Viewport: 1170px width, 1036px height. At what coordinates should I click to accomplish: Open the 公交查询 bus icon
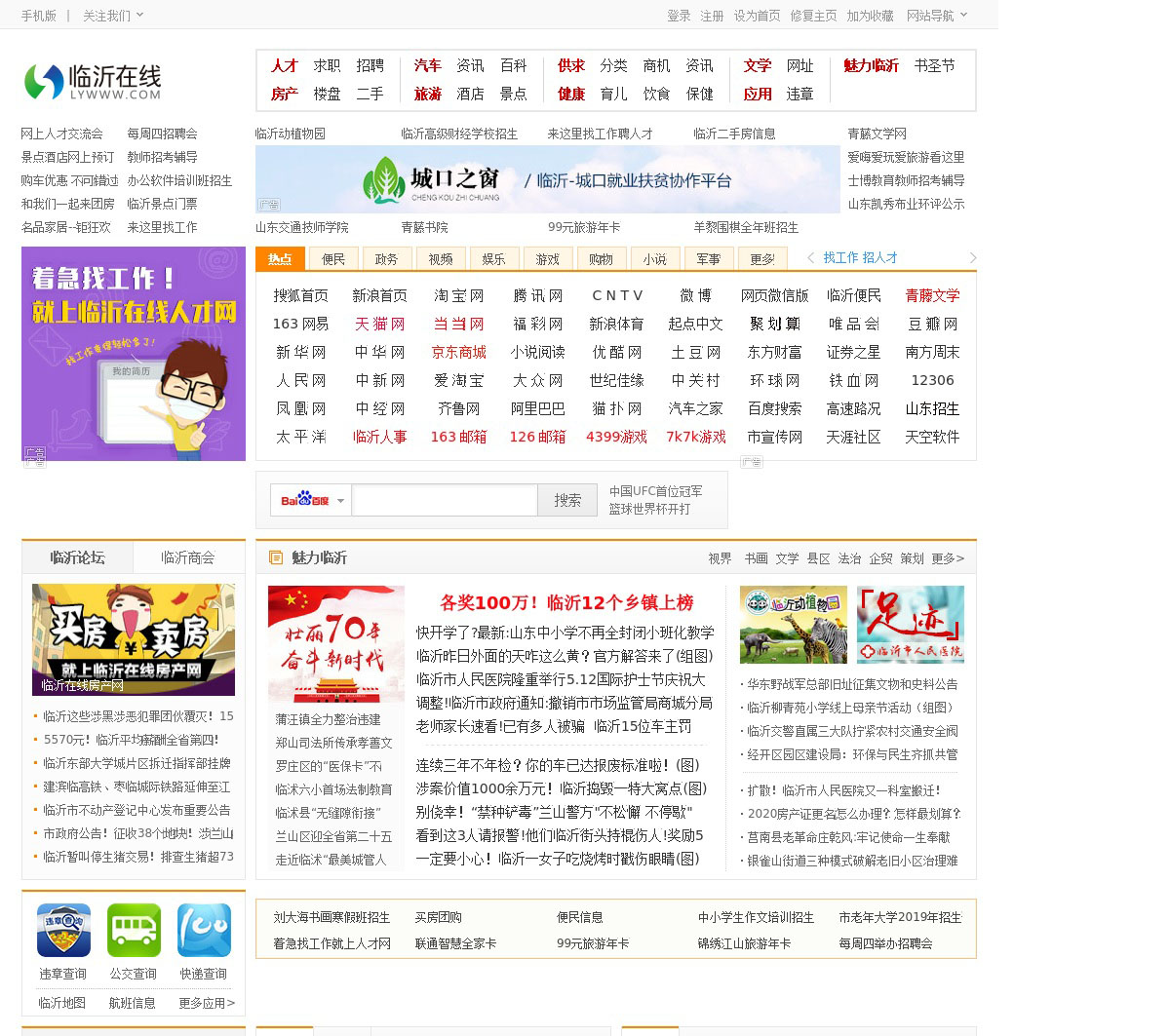point(134,931)
